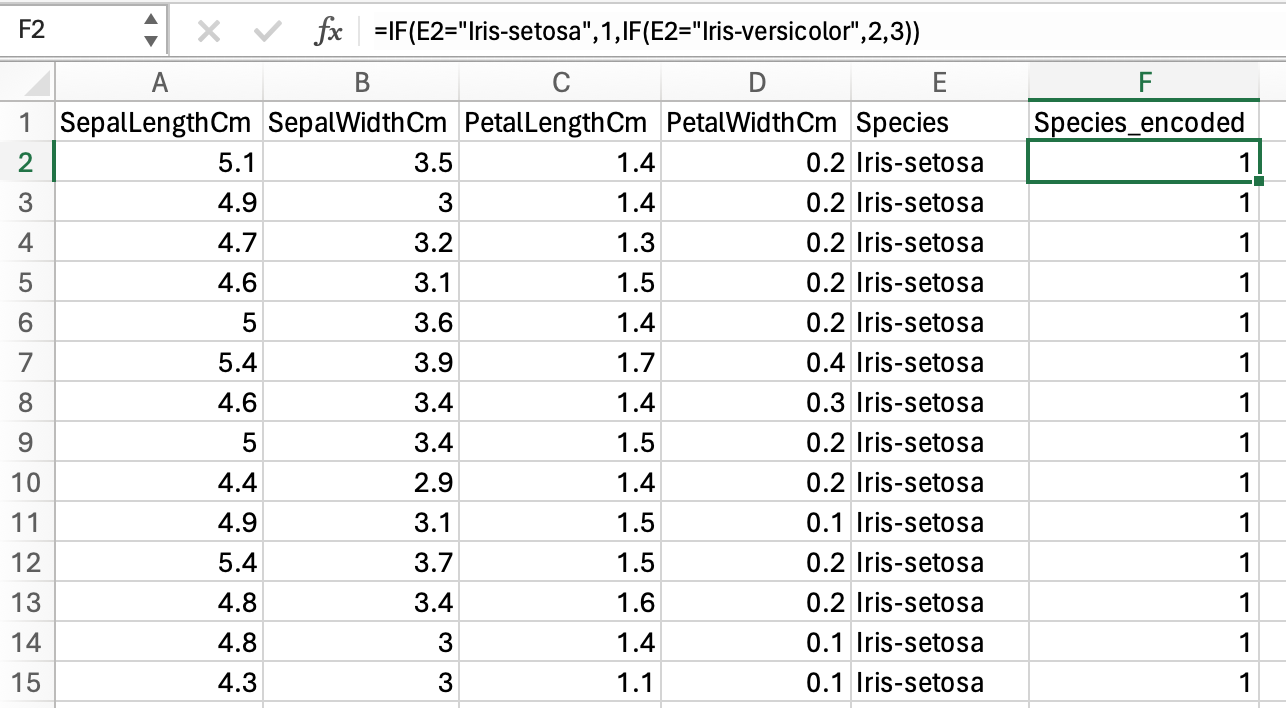Click the cancel (X) formula bar icon

point(209,32)
